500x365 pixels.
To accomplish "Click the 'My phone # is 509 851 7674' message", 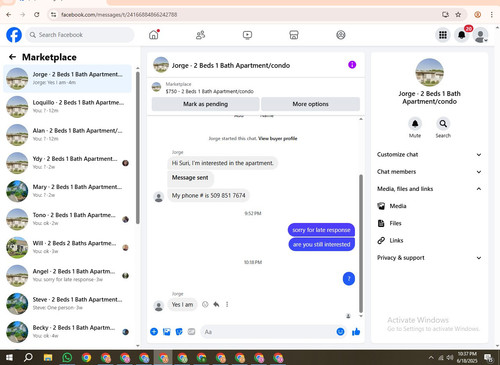I will (x=209, y=195).
